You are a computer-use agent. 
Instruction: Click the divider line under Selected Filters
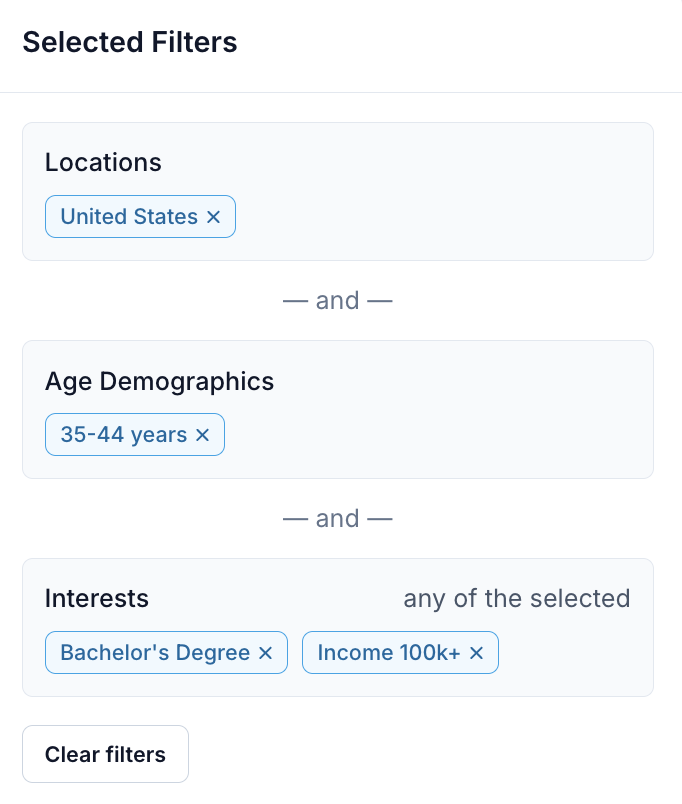[x=340, y=93]
